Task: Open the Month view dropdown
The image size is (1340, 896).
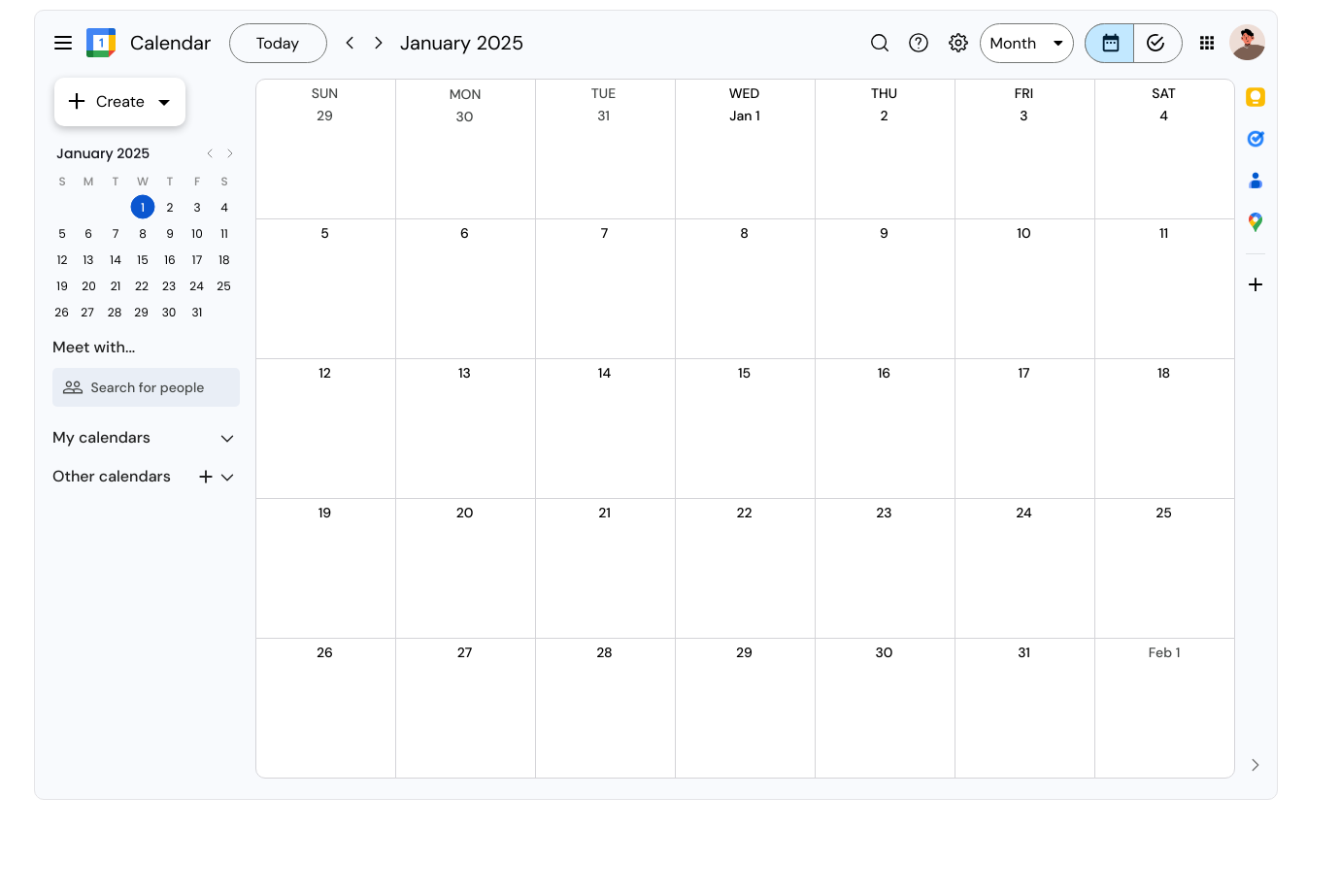Action: (x=1026, y=43)
